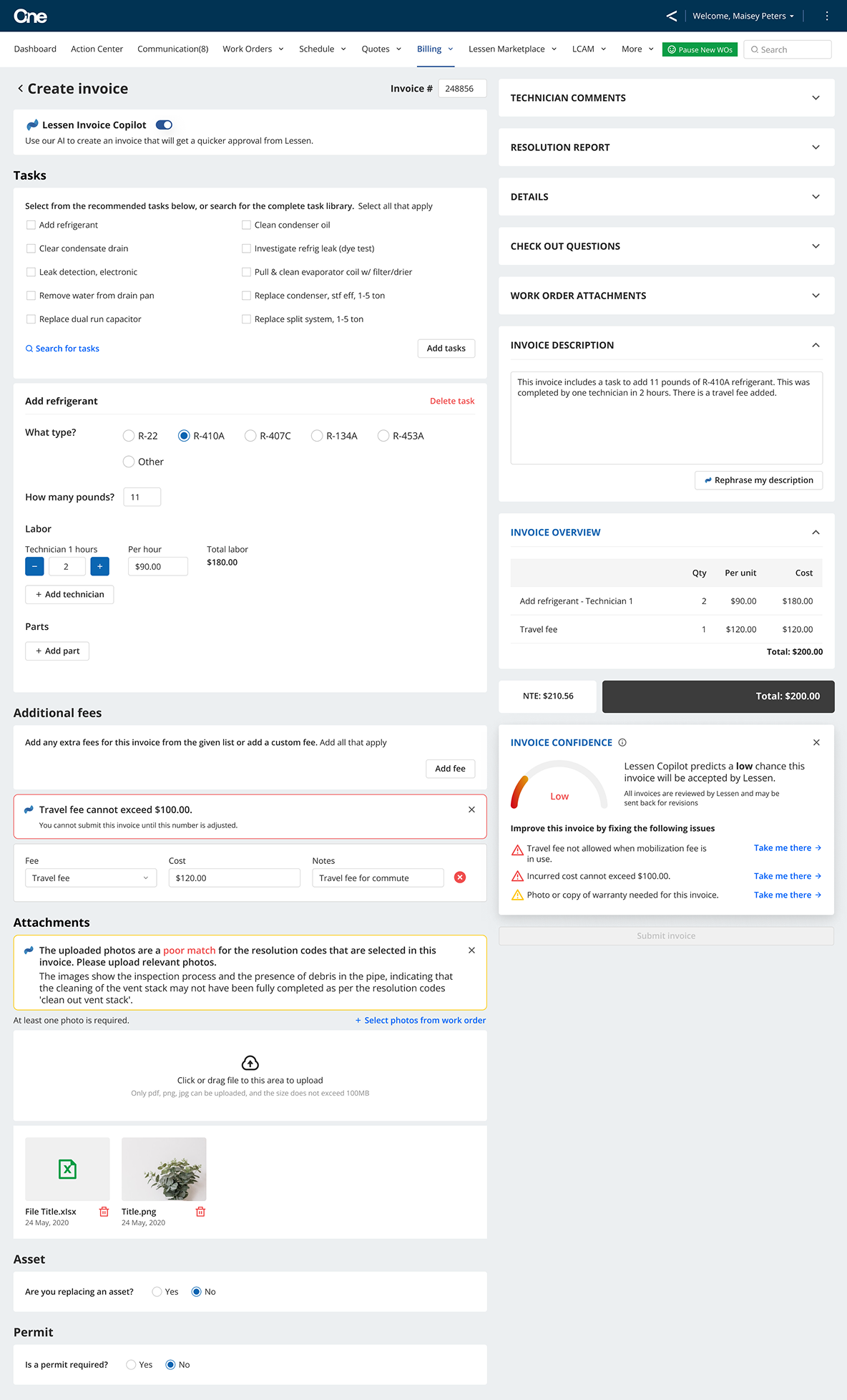Click Select photos from work order
Viewport: 847px width, 1400px height.
click(421, 1020)
